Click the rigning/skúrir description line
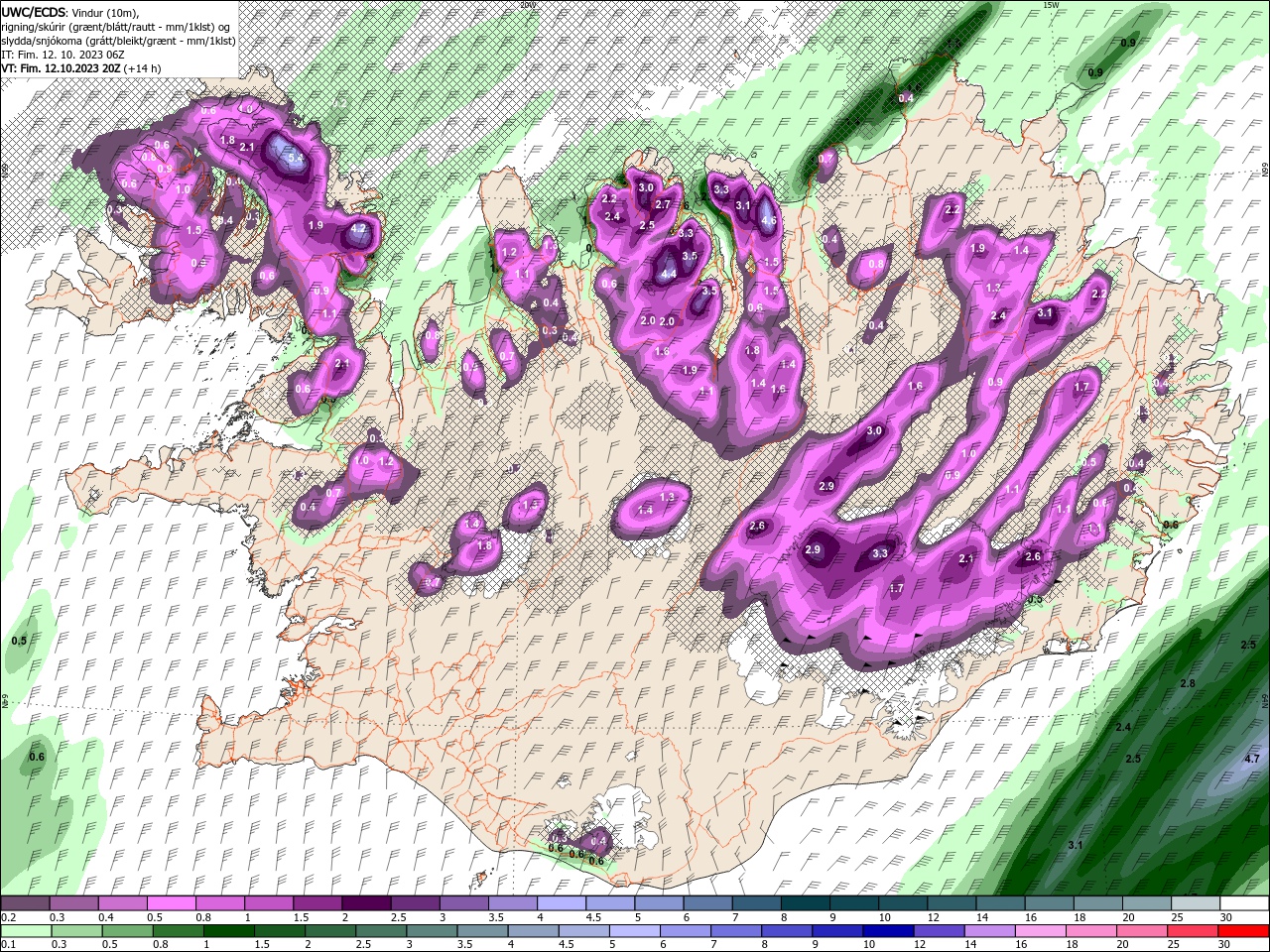 (116, 27)
